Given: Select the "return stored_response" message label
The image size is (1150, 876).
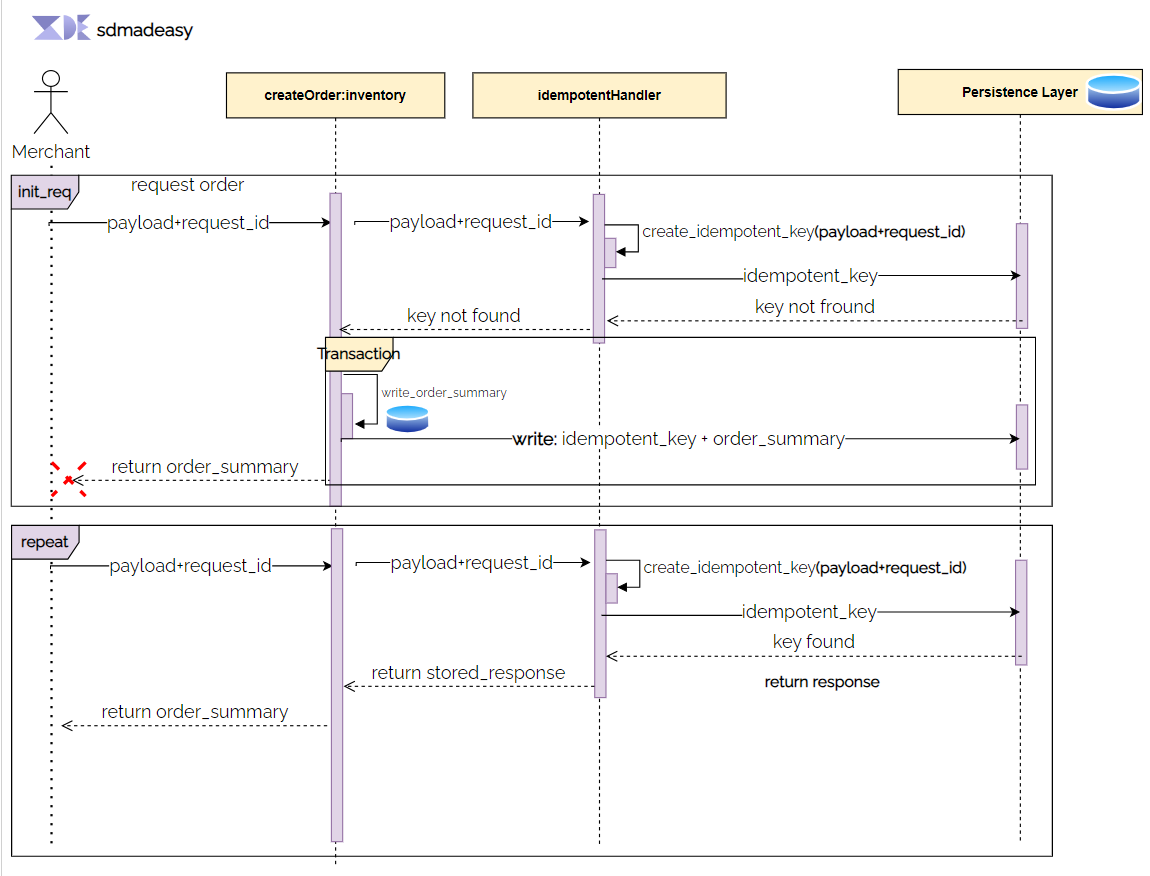Looking at the screenshot, I should point(468,672).
